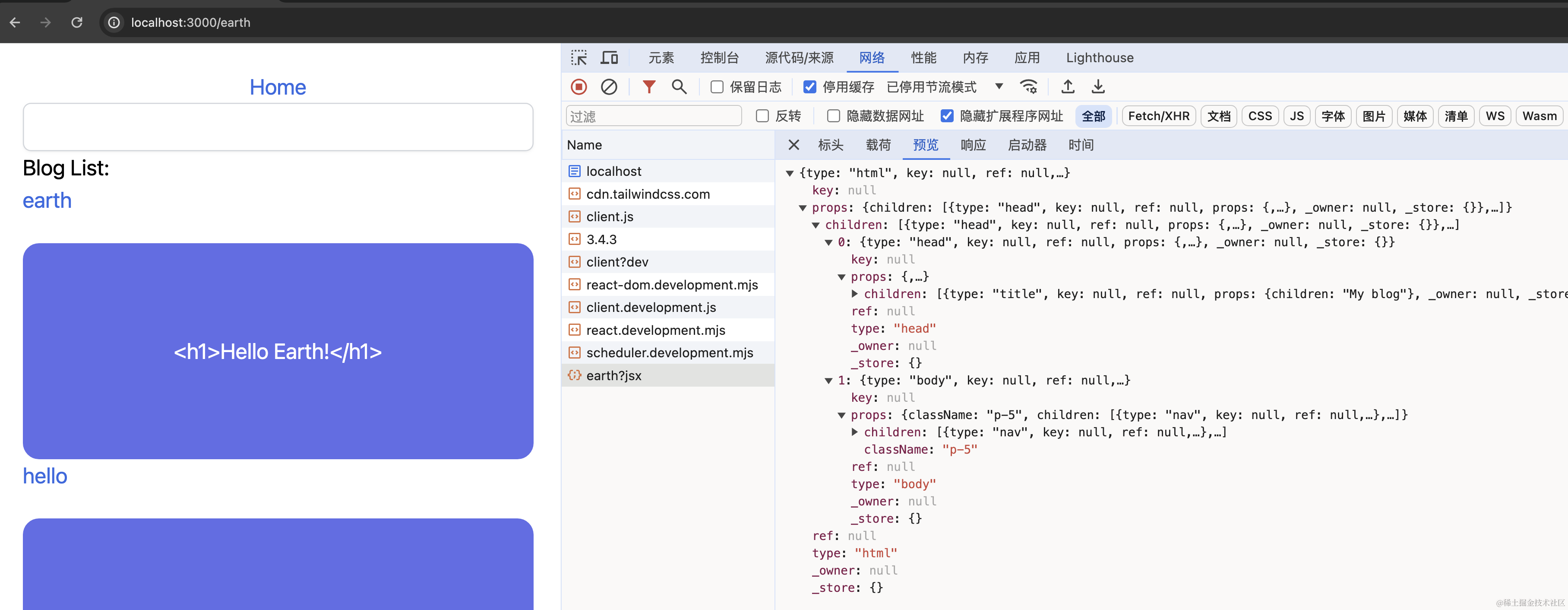Toggle the device toolbar icon
1568x610 pixels.
tap(609, 58)
